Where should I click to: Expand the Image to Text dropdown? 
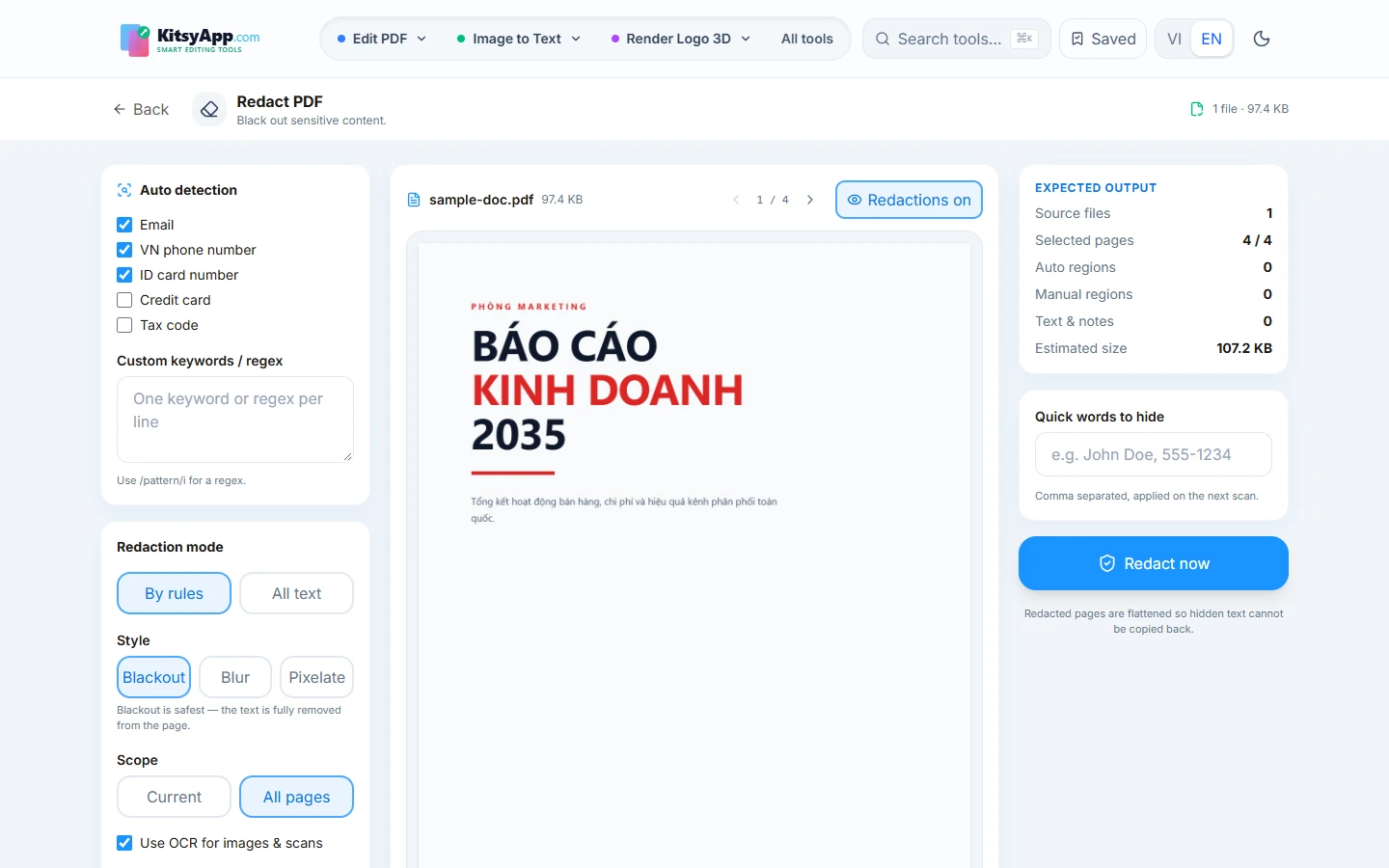pos(519,39)
